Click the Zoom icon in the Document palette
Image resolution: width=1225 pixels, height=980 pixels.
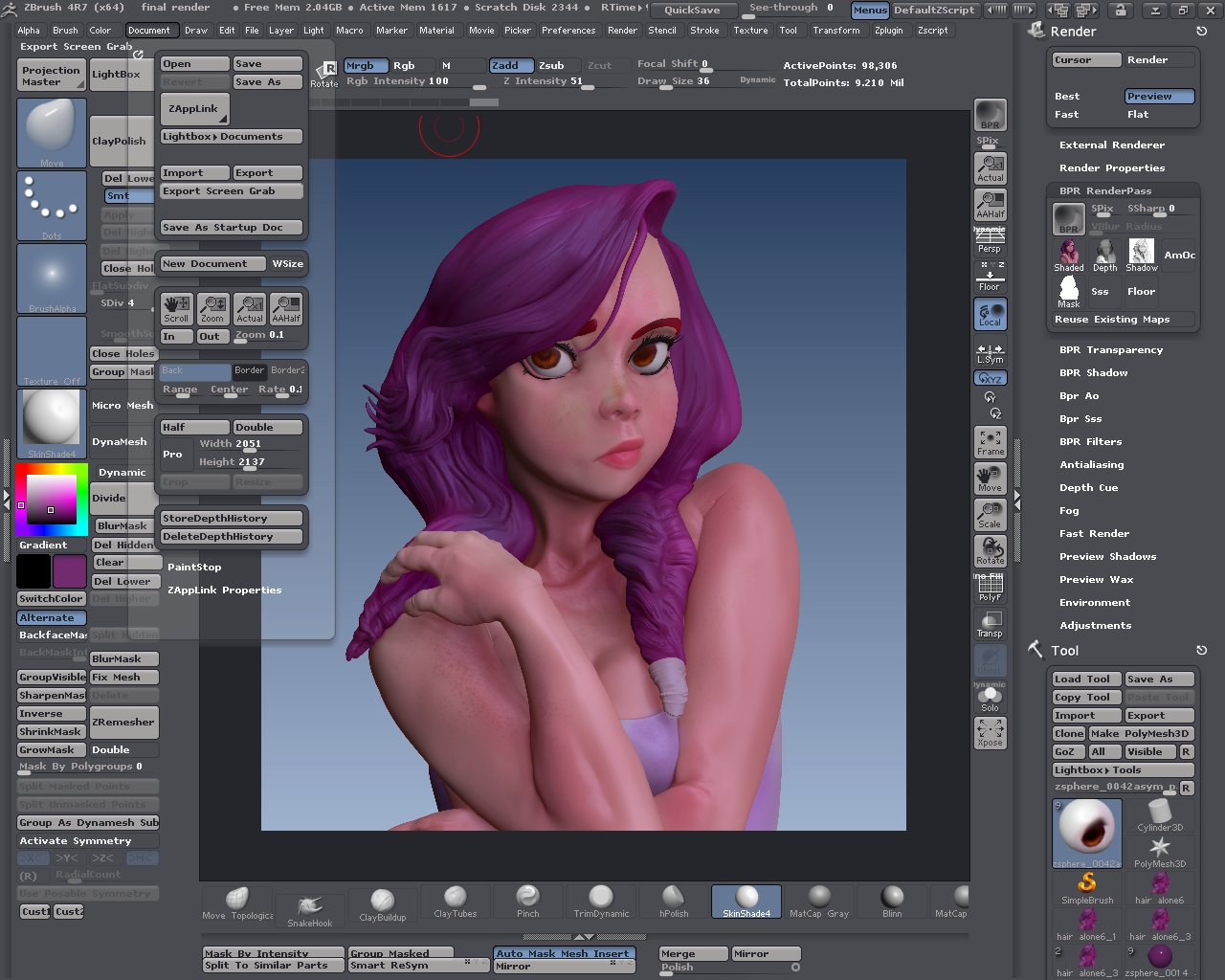coord(212,308)
